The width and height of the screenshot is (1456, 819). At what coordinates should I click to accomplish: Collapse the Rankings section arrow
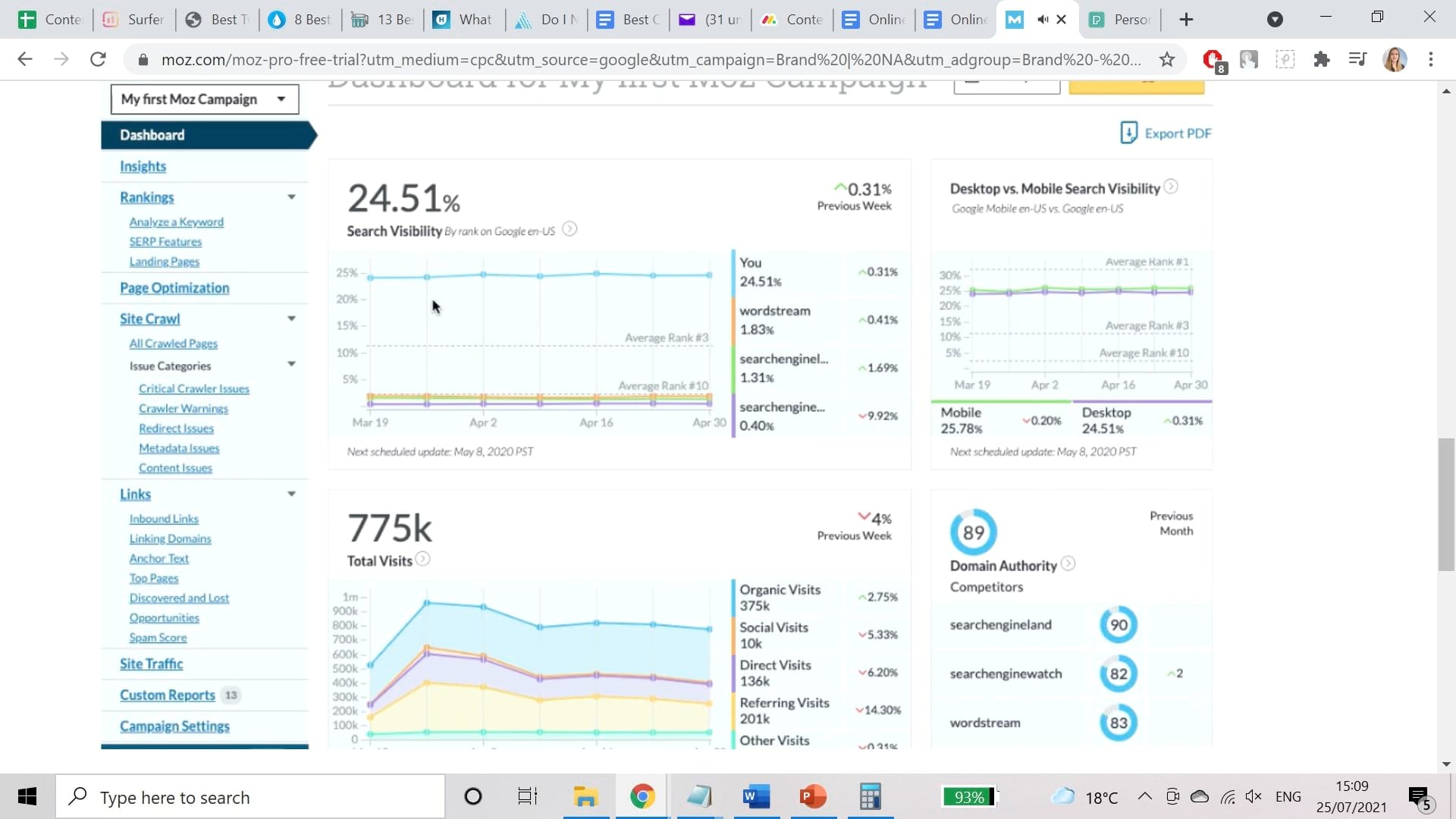pyautogui.click(x=291, y=197)
